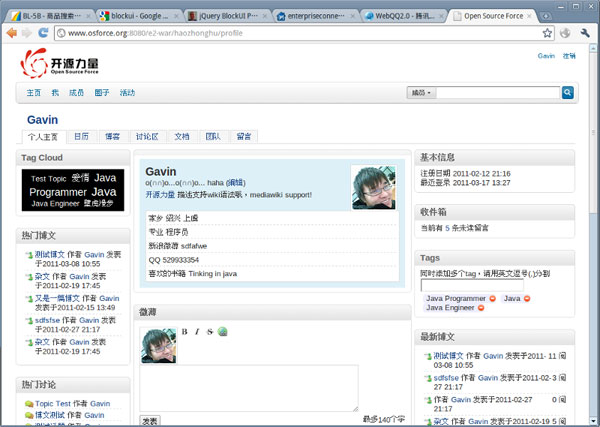
Task: Click the globe icon beside wrench
Action: tap(565, 33)
